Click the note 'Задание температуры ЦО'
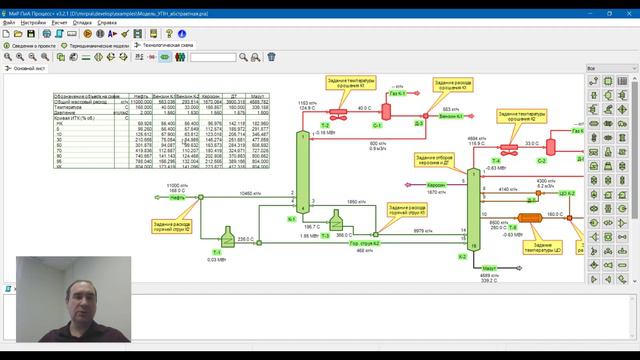This screenshot has height=360, width=640. tap(542, 247)
